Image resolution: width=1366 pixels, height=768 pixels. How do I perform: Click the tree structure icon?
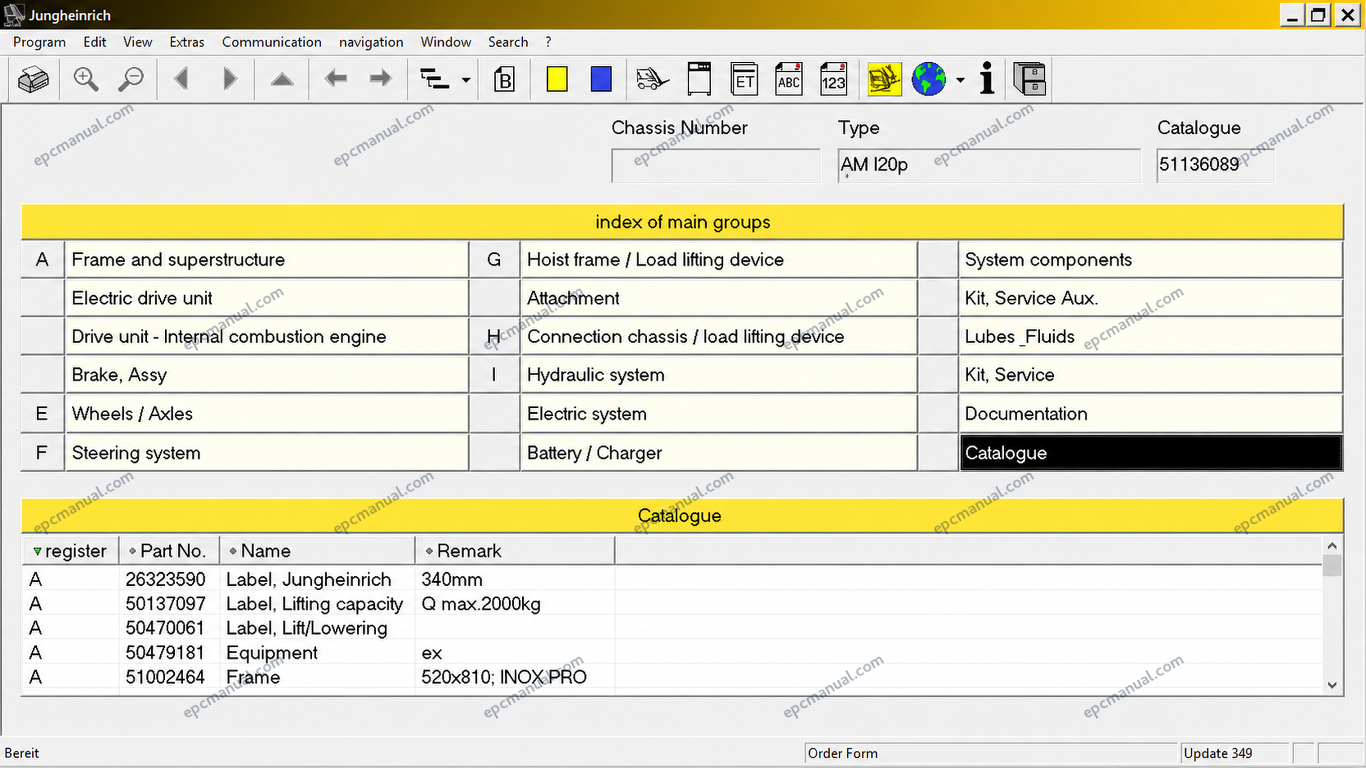pyautogui.click(x=435, y=79)
